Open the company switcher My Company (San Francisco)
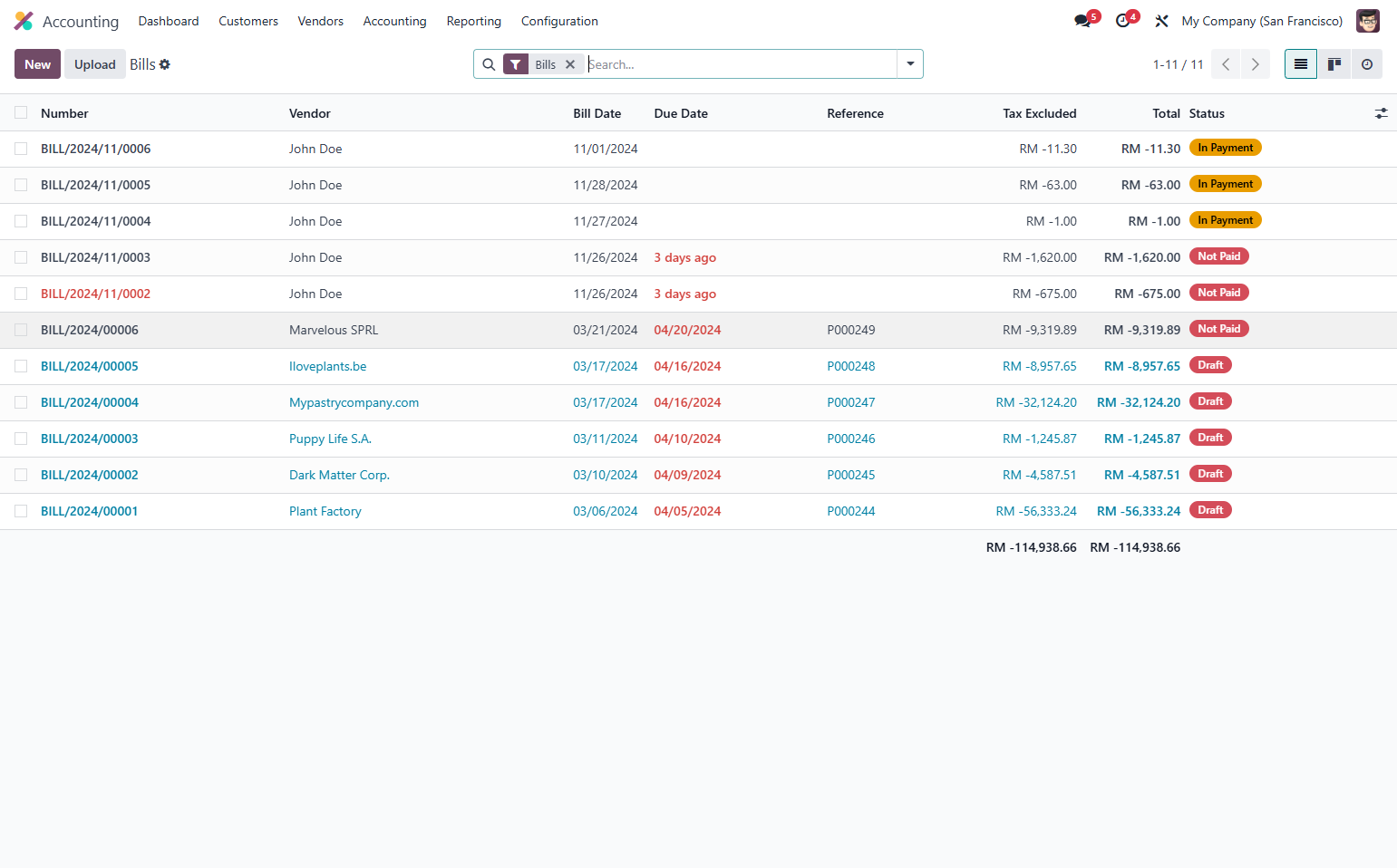This screenshot has width=1397, height=868. tap(1262, 21)
